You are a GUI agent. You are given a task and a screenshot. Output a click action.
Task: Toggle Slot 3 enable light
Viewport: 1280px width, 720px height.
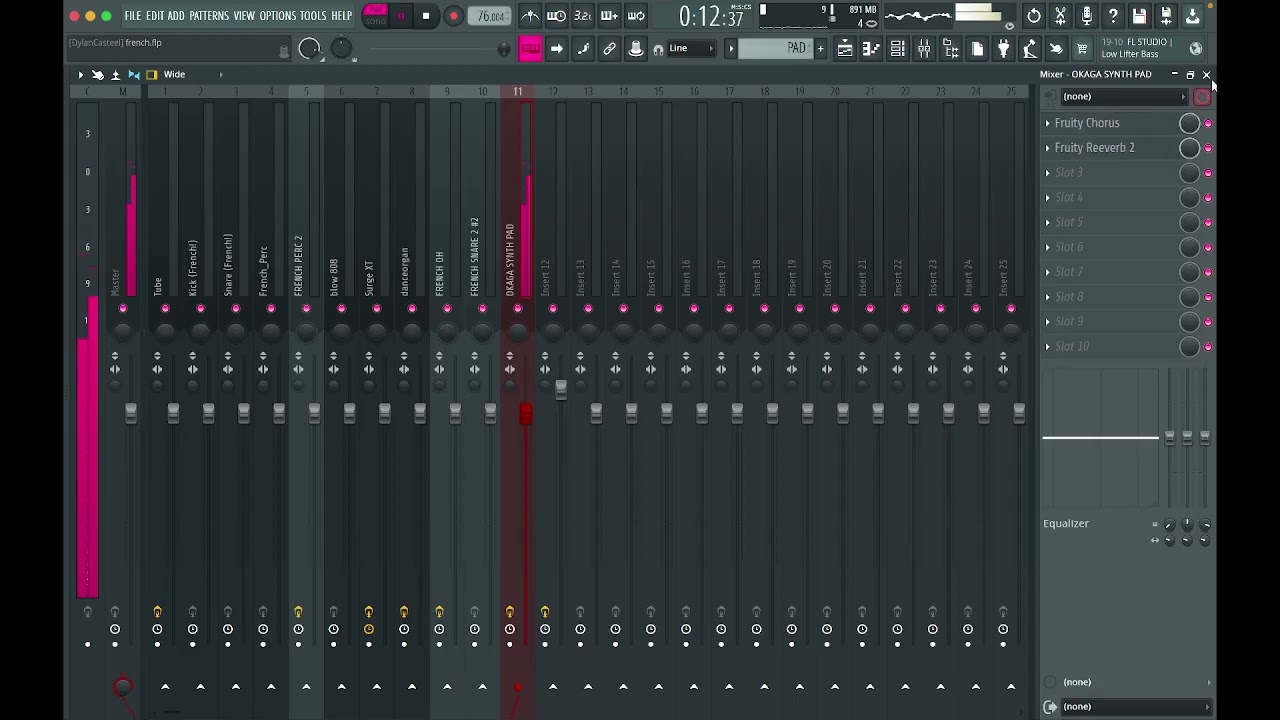1208,174
